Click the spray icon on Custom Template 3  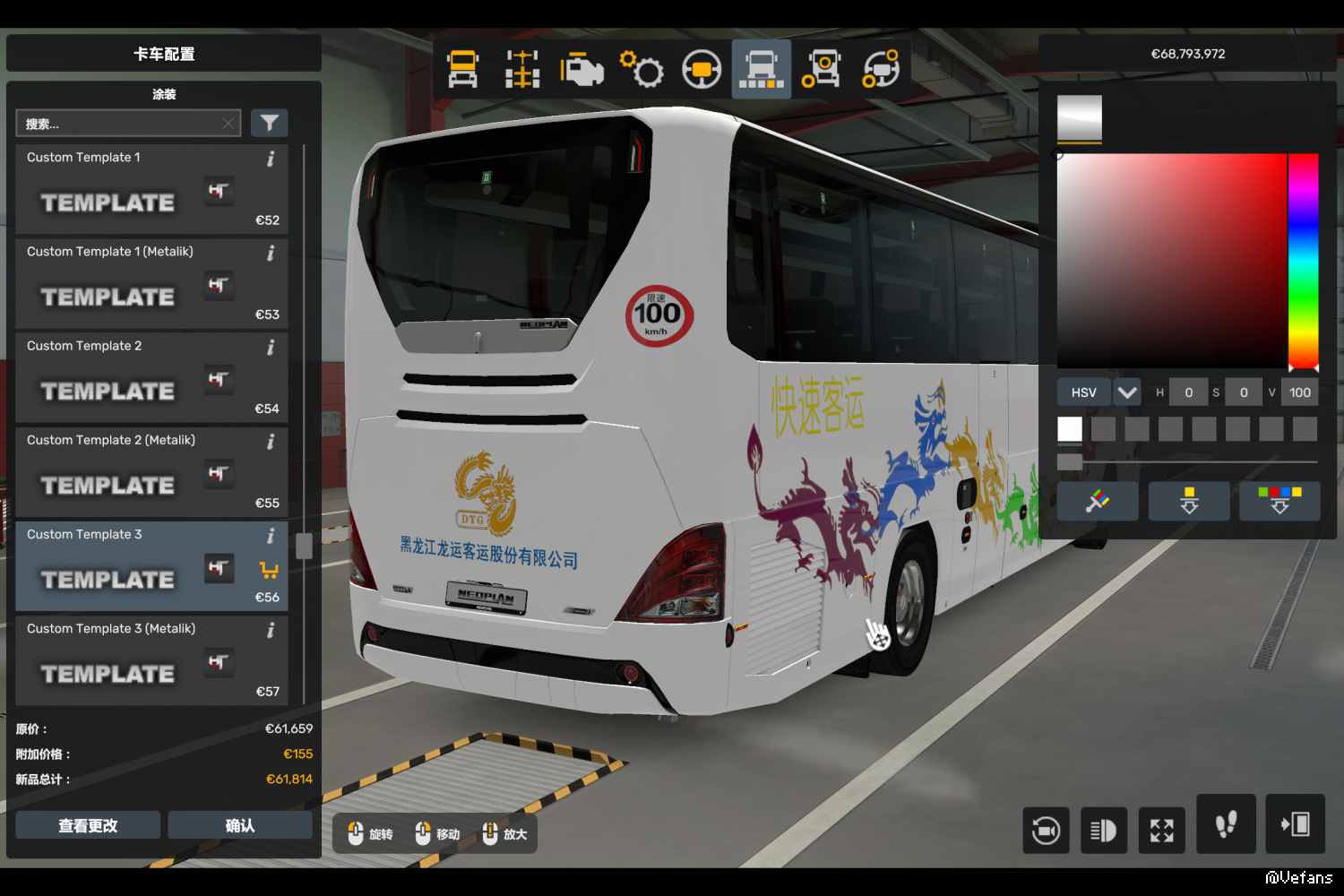(x=219, y=568)
